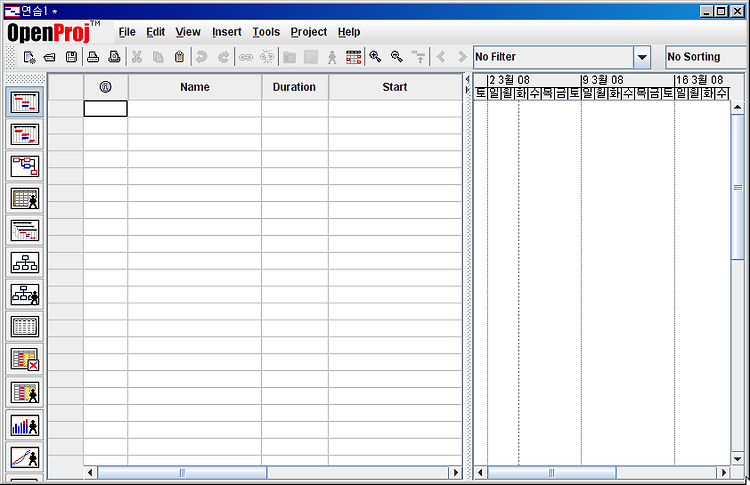The width and height of the screenshot is (750, 485).
Task: Click the '9 3월 08' timescale header
Action: click(627, 80)
